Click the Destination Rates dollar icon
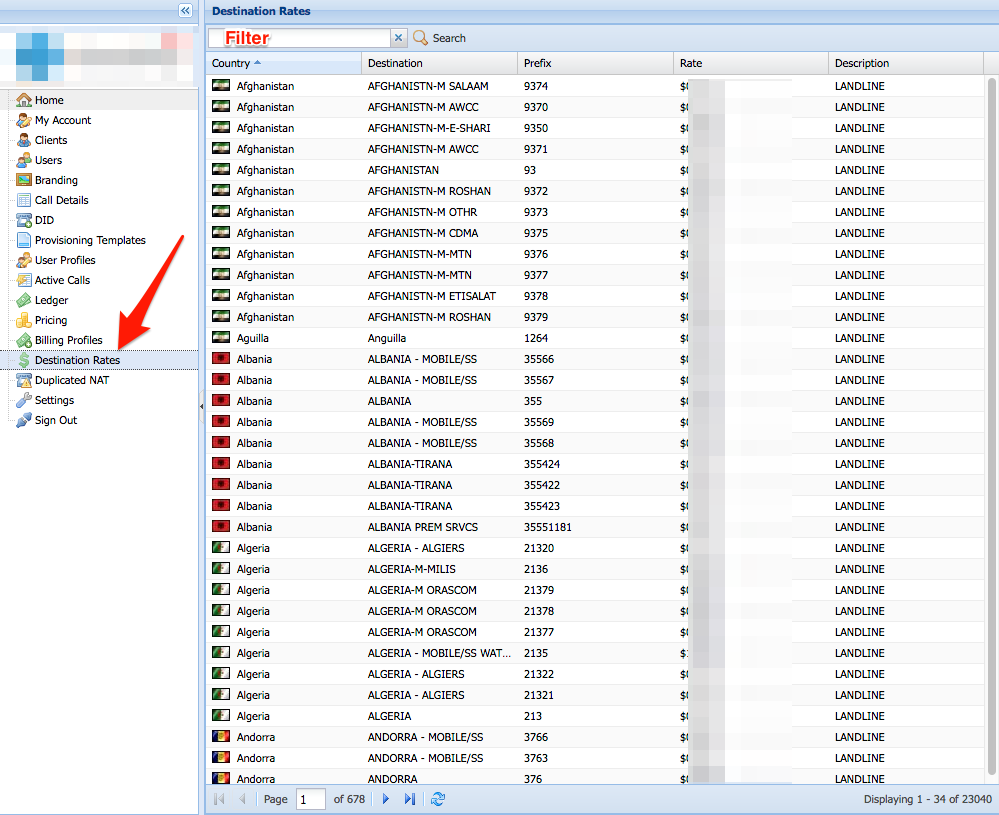This screenshot has width=999, height=815. [24, 360]
